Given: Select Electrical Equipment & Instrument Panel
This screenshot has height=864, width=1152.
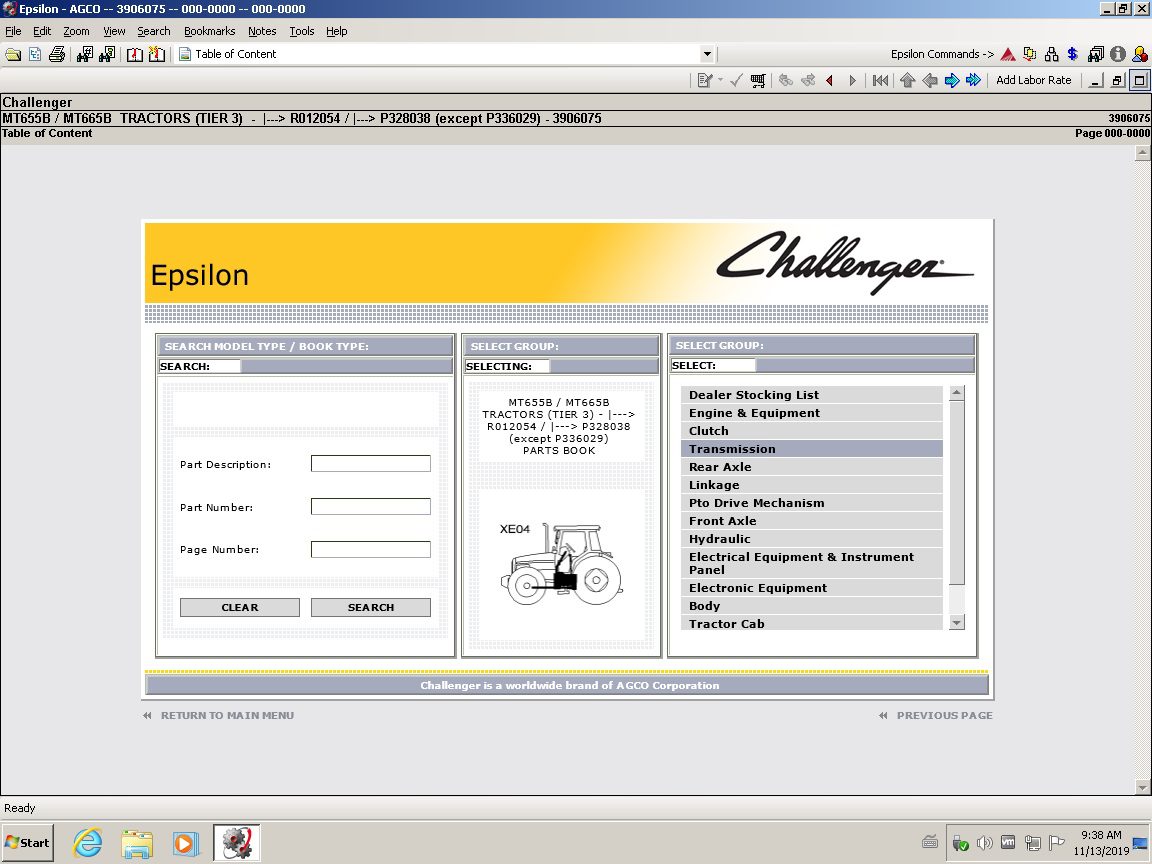Looking at the screenshot, I should pos(811,563).
